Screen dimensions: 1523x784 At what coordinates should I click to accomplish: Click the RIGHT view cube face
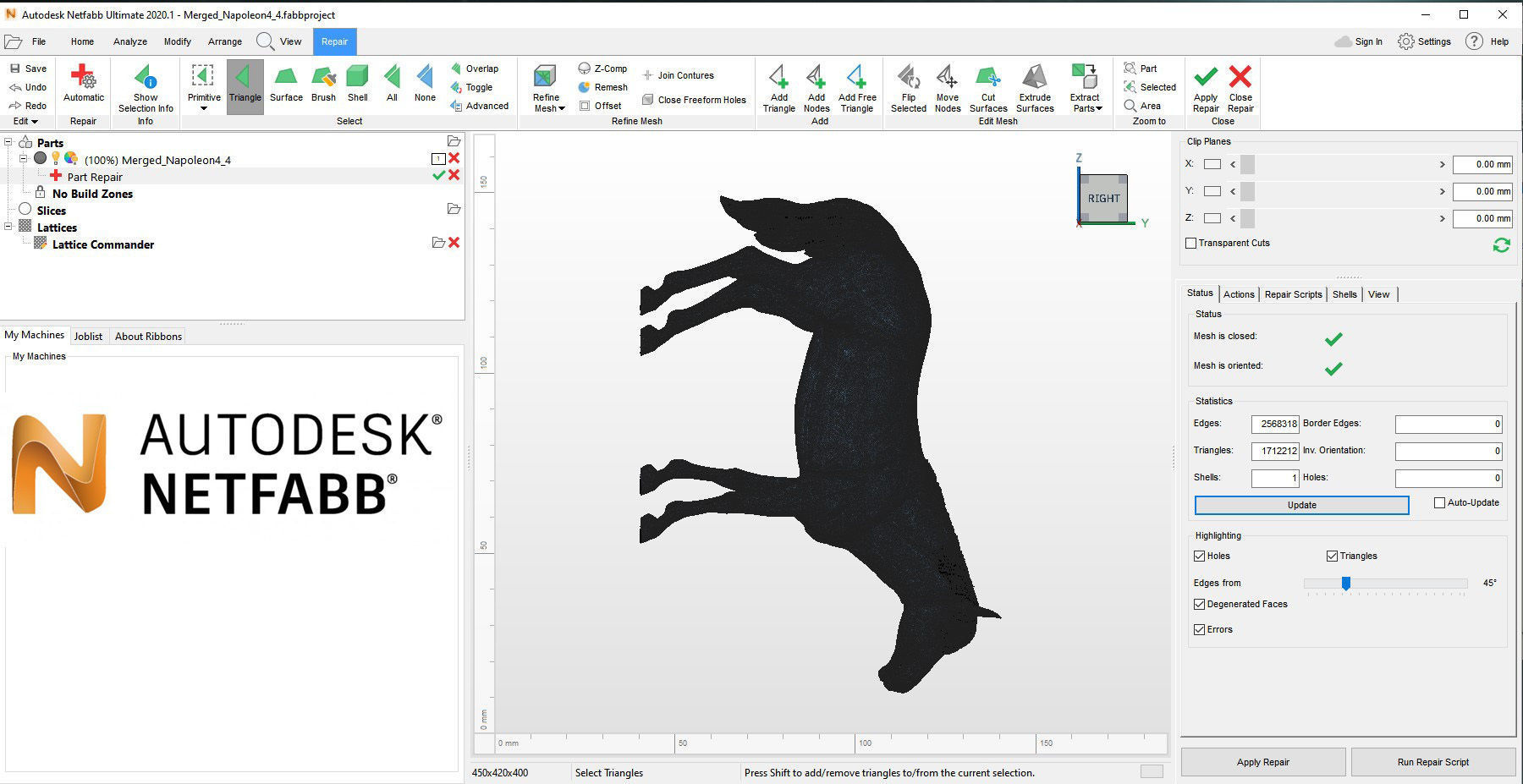(1103, 199)
